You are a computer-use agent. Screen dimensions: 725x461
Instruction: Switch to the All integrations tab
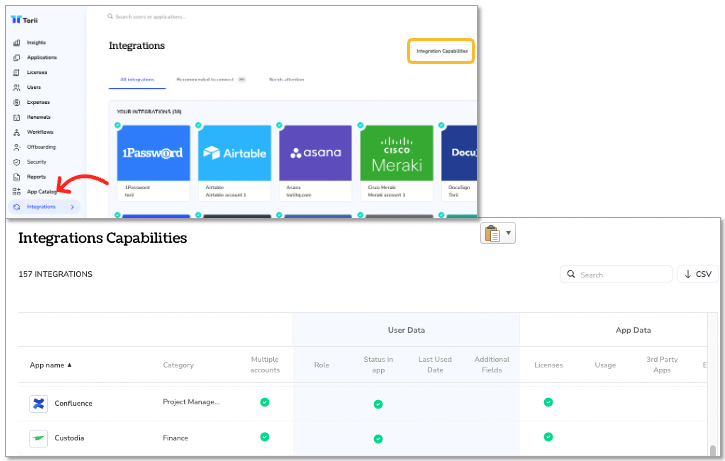point(137,80)
